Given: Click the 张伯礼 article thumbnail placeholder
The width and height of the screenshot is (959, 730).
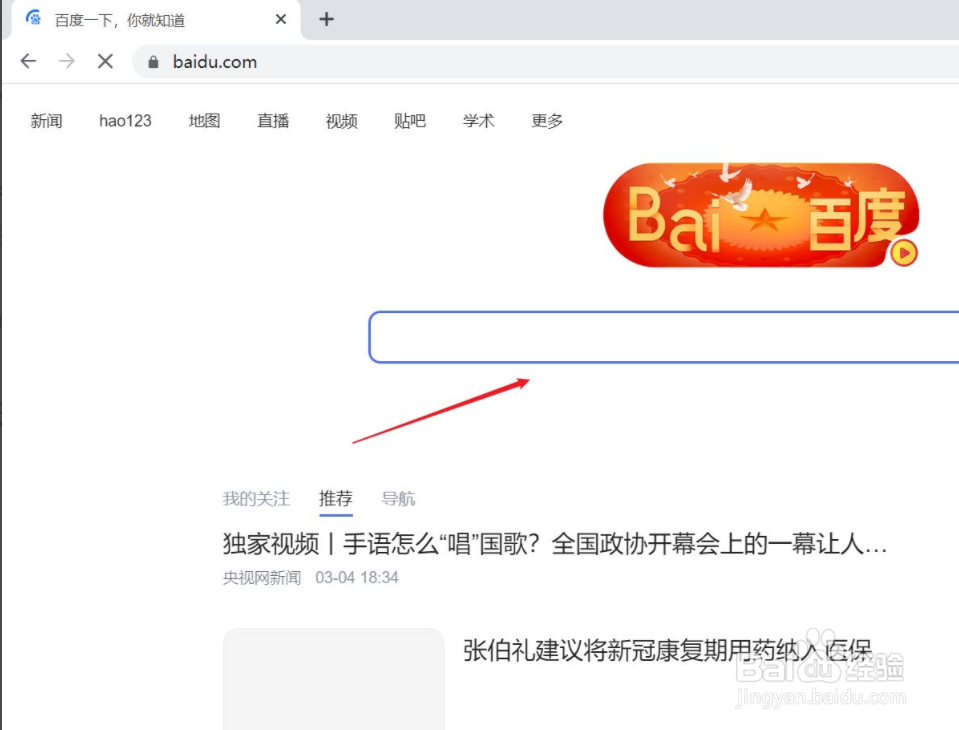Looking at the screenshot, I should coord(333,679).
